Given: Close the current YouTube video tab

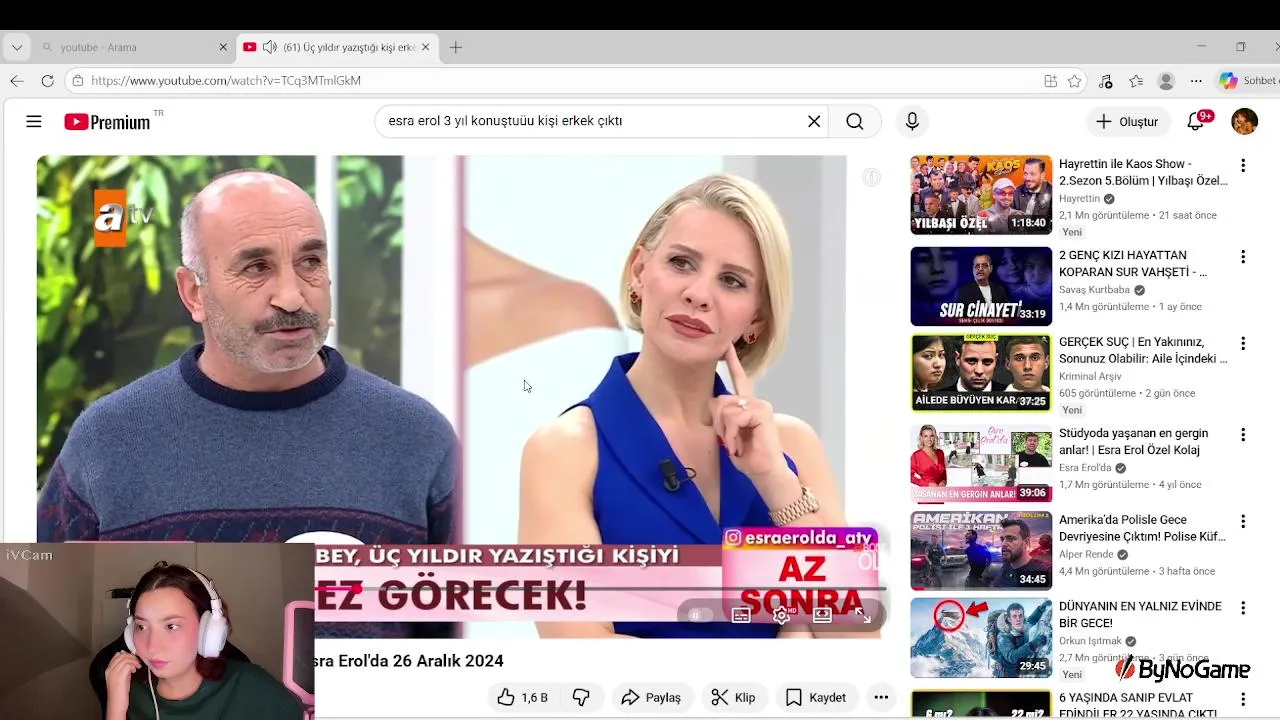Looking at the screenshot, I should (x=425, y=47).
